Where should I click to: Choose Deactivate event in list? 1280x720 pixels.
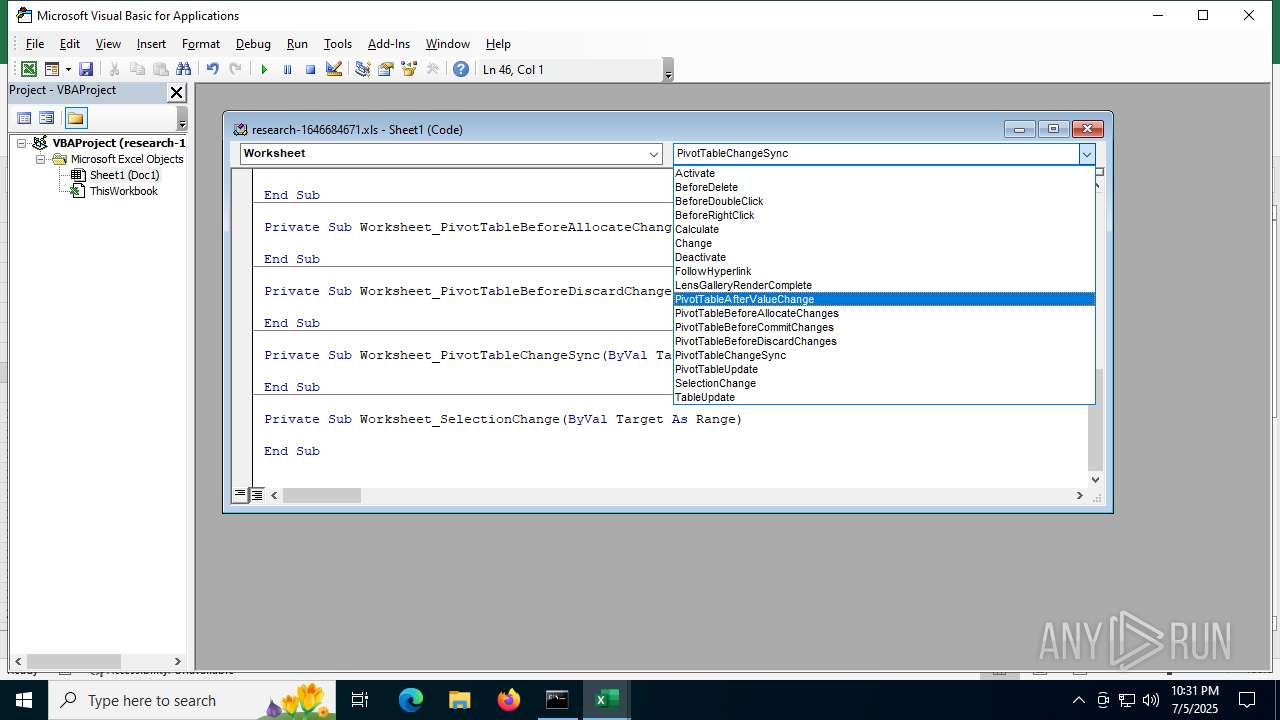click(x=884, y=257)
